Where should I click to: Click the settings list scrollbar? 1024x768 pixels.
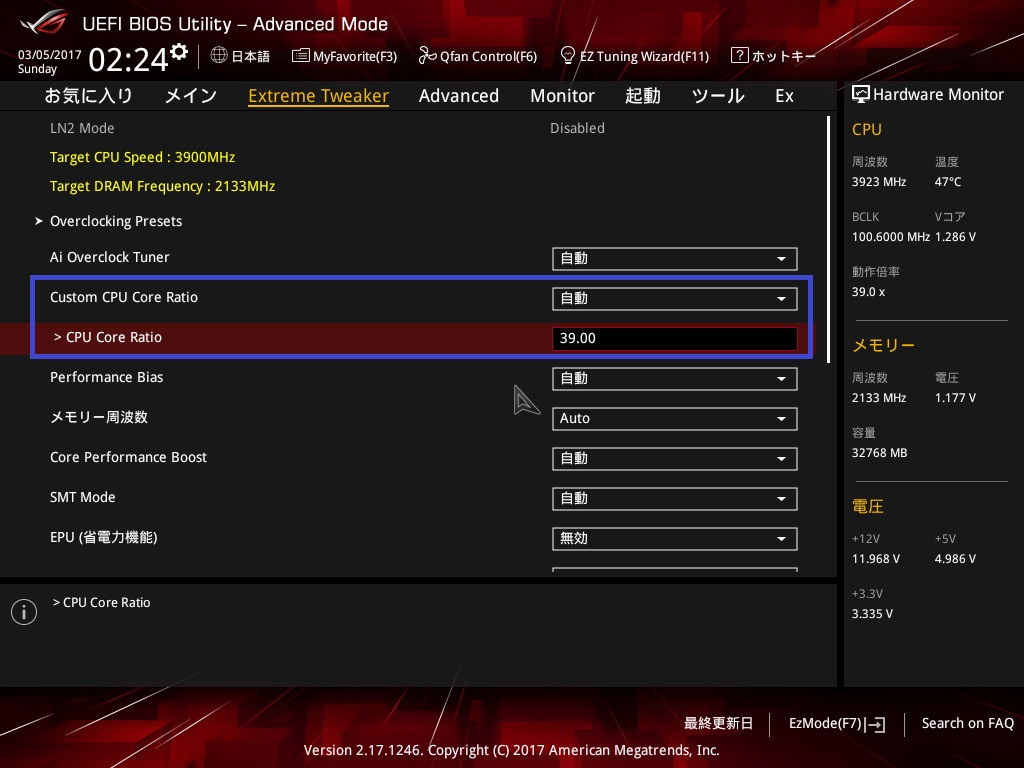[x=828, y=239]
